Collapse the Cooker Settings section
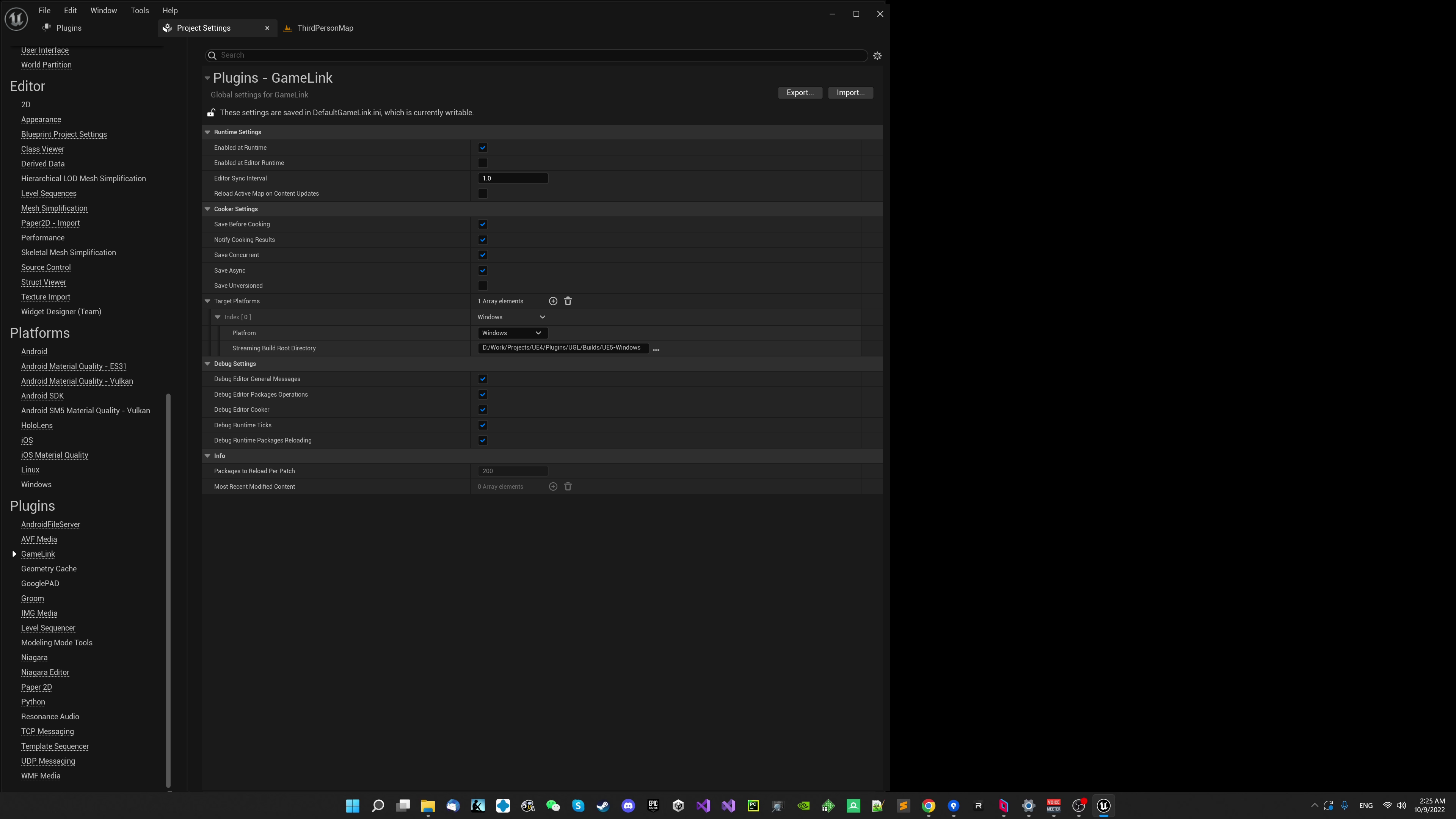1456x819 pixels. tap(207, 209)
